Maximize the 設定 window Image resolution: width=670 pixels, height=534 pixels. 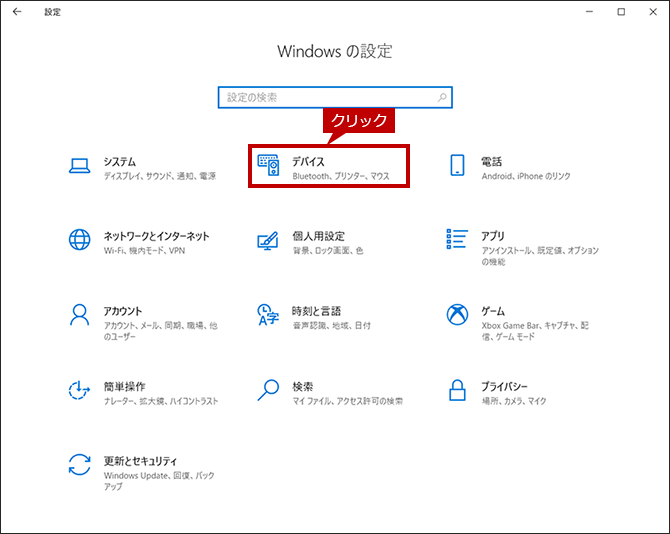point(621,12)
